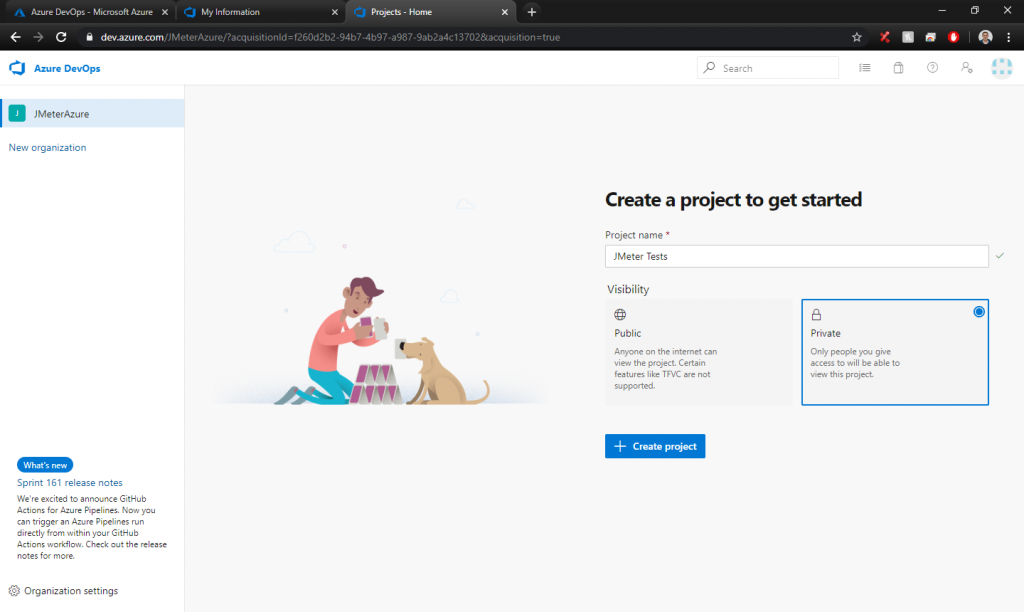Open the Help question mark icon
This screenshot has height=612, width=1024.
pos(933,67)
